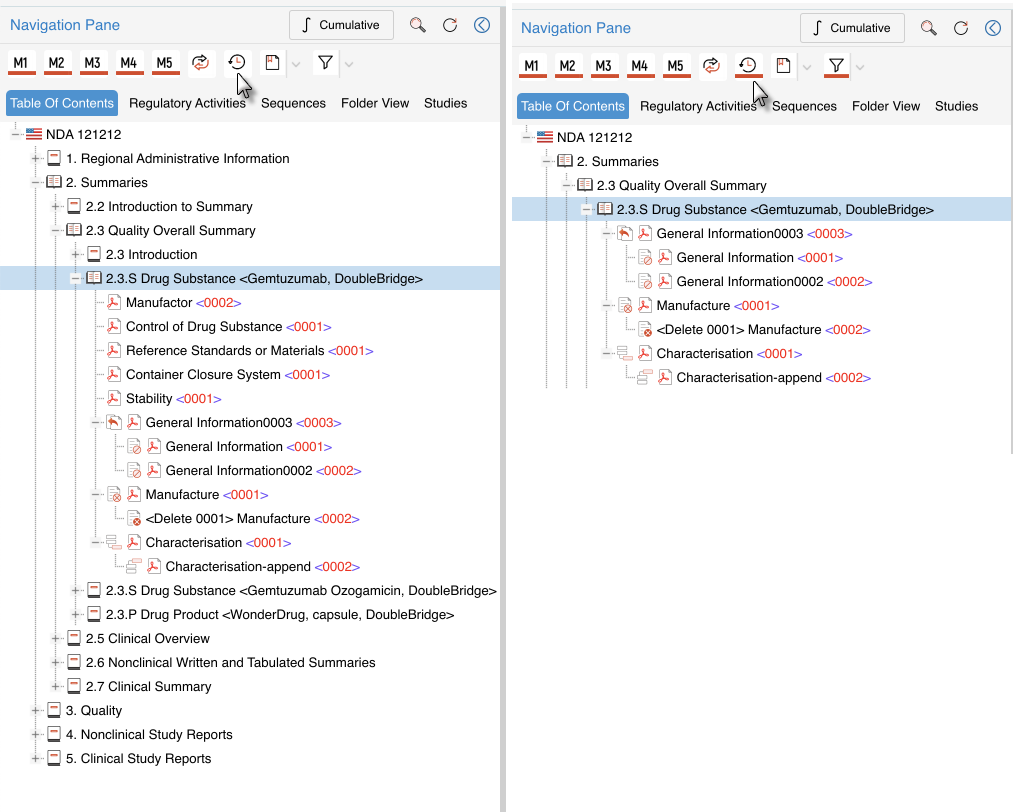Toggle the M3 module filter in right pane

pos(603,66)
